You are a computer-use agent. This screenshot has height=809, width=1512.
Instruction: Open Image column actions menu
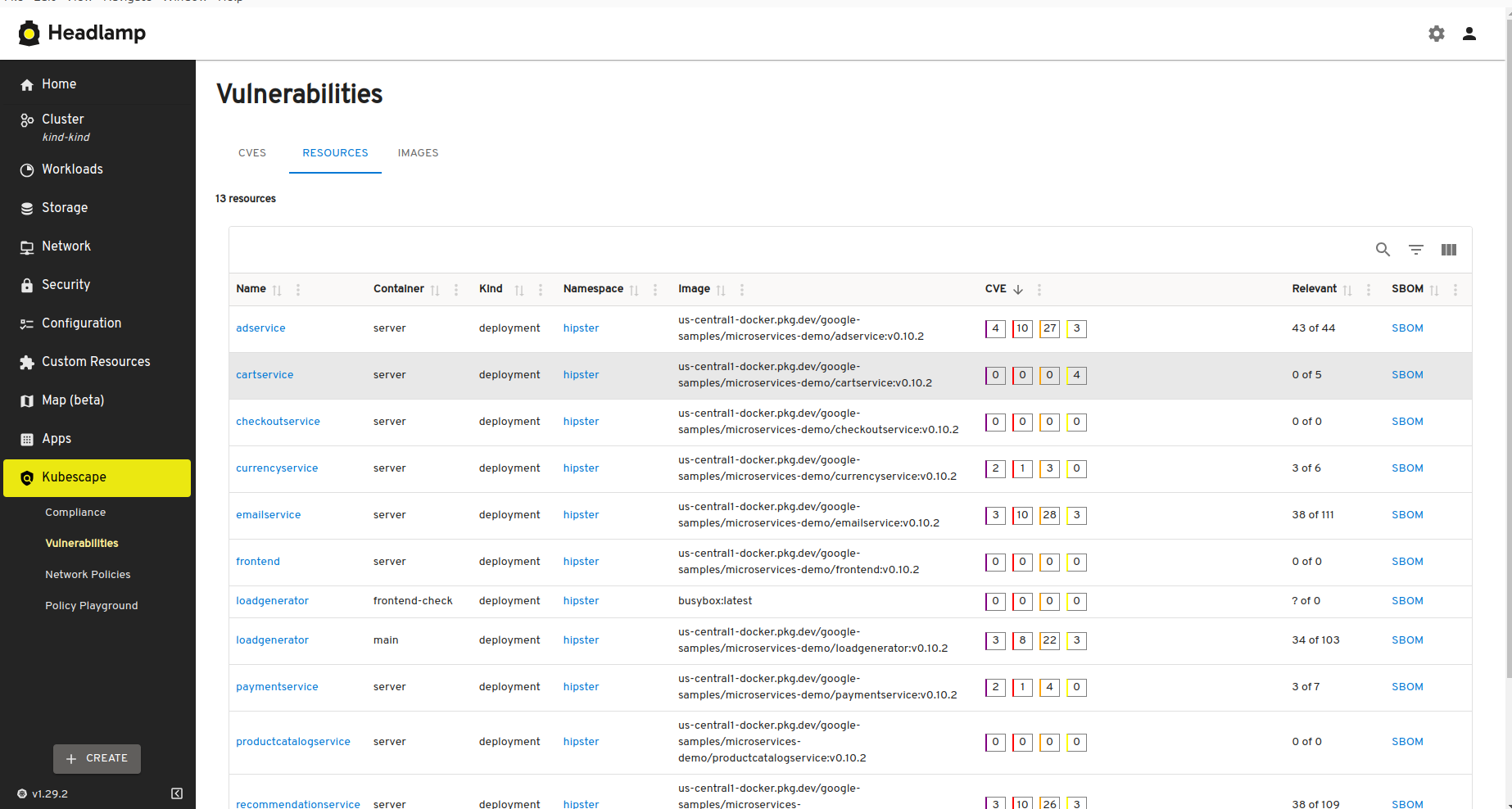742,290
